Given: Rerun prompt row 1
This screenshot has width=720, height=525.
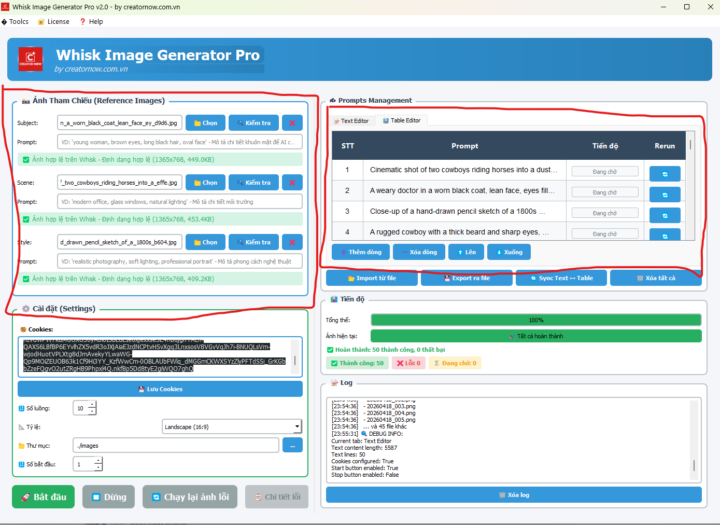Looking at the screenshot, I should click(x=664, y=174).
